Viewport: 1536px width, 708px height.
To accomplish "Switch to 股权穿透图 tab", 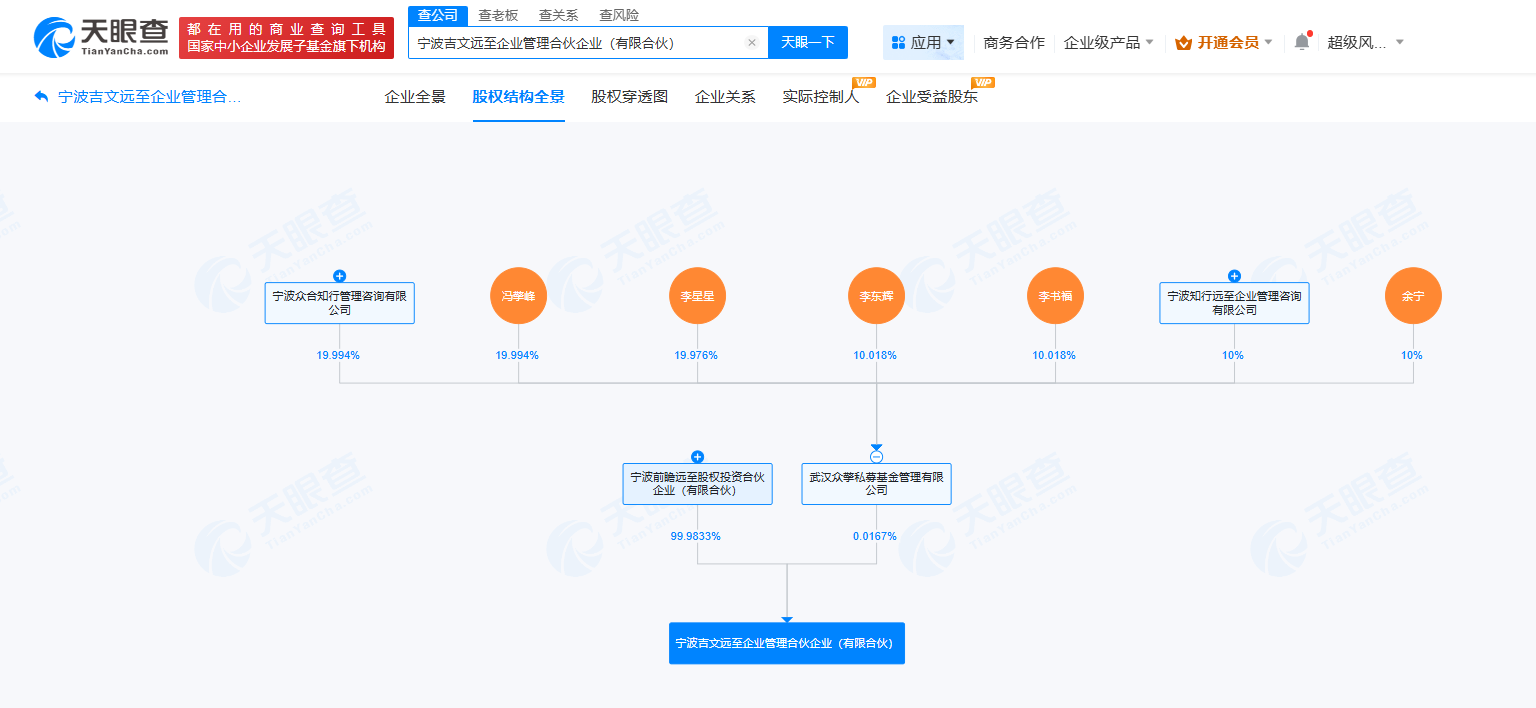I will coord(628,97).
